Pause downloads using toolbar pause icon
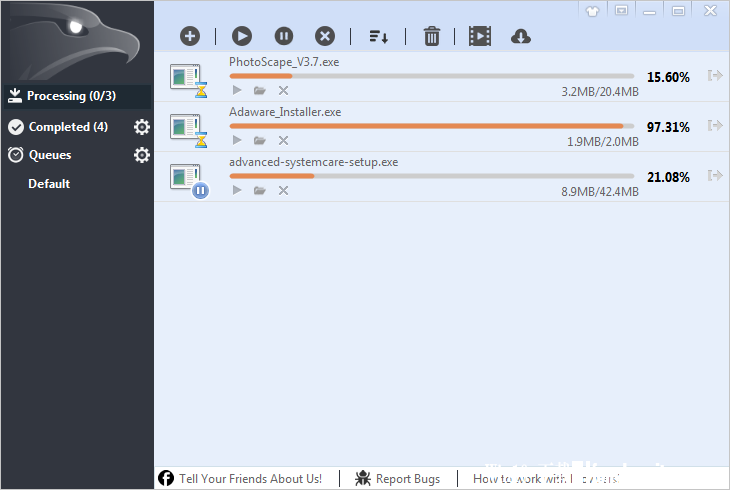The height and width of the screenshot is (490, 730). coord(284,36)
